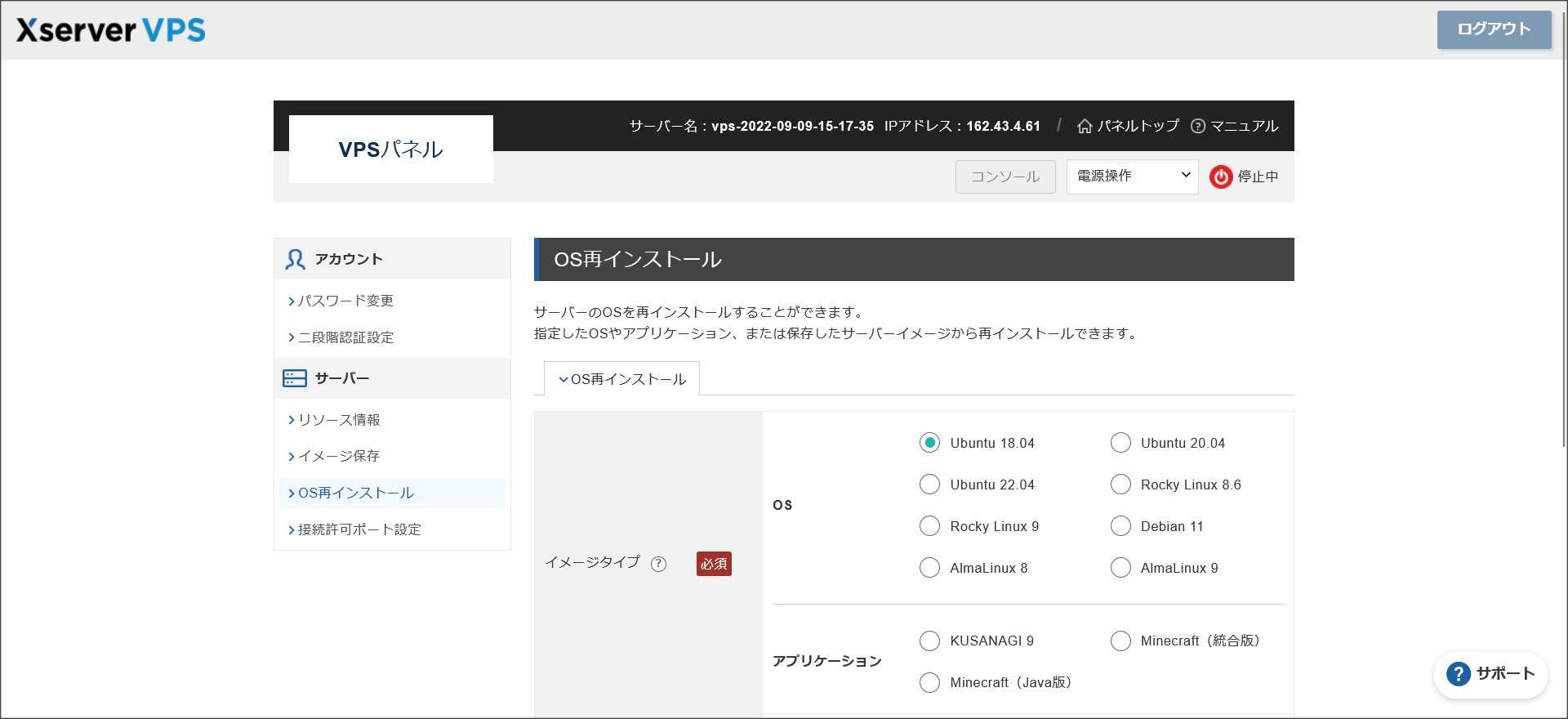This screenshot has height=719, width=1568.
Task: Select the AlmaLinux 8 radio button
Action: coord(929,568)
